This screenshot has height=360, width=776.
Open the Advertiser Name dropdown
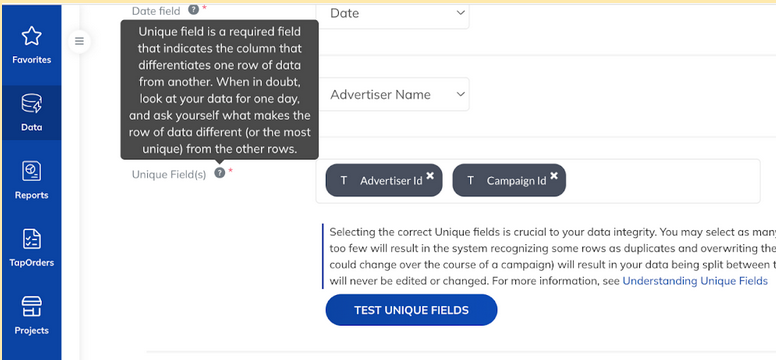click(392, 94)
